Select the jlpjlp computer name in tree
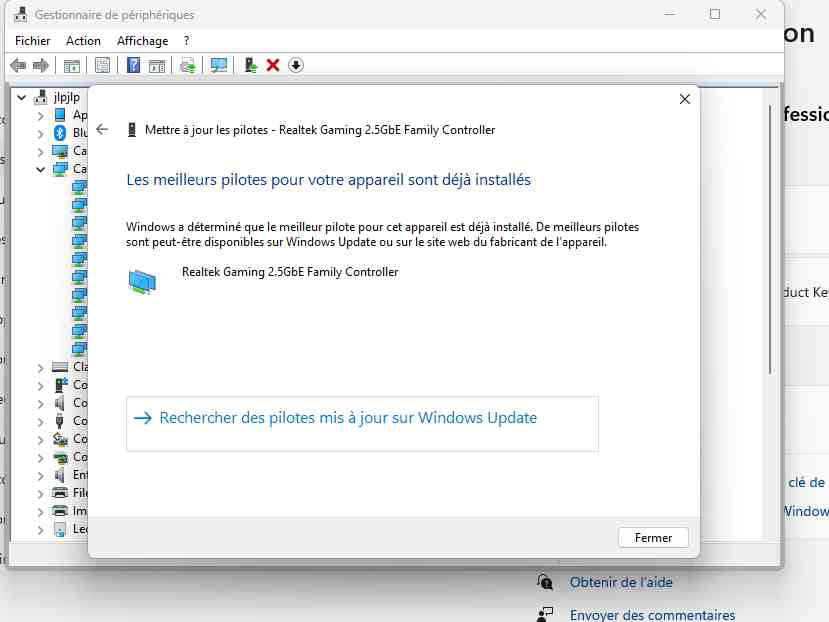The width and height of the screenshot is (829, 622). point(67,97)
